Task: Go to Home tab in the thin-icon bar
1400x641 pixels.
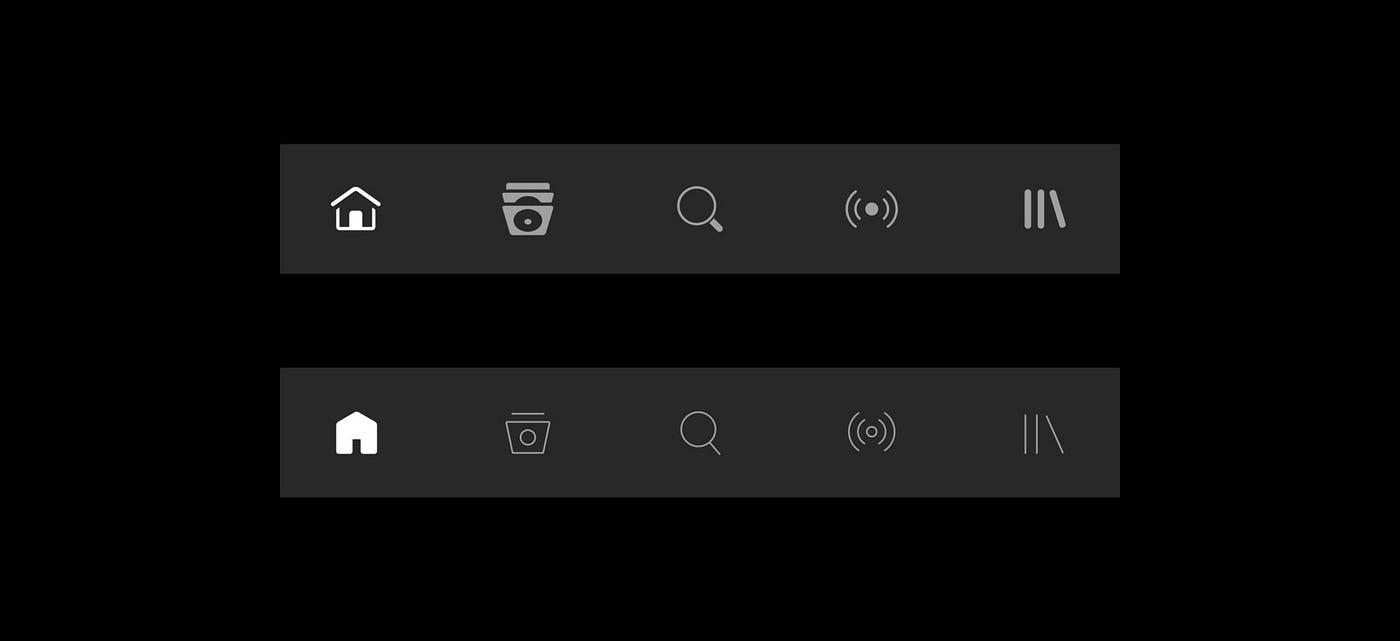Action: tap(356, 433)
